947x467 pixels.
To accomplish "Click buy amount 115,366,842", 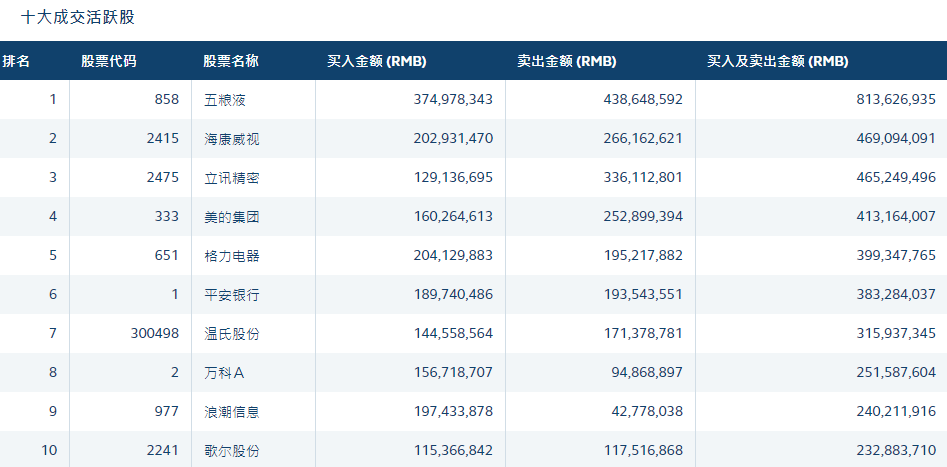I will [x=453, y=451].
